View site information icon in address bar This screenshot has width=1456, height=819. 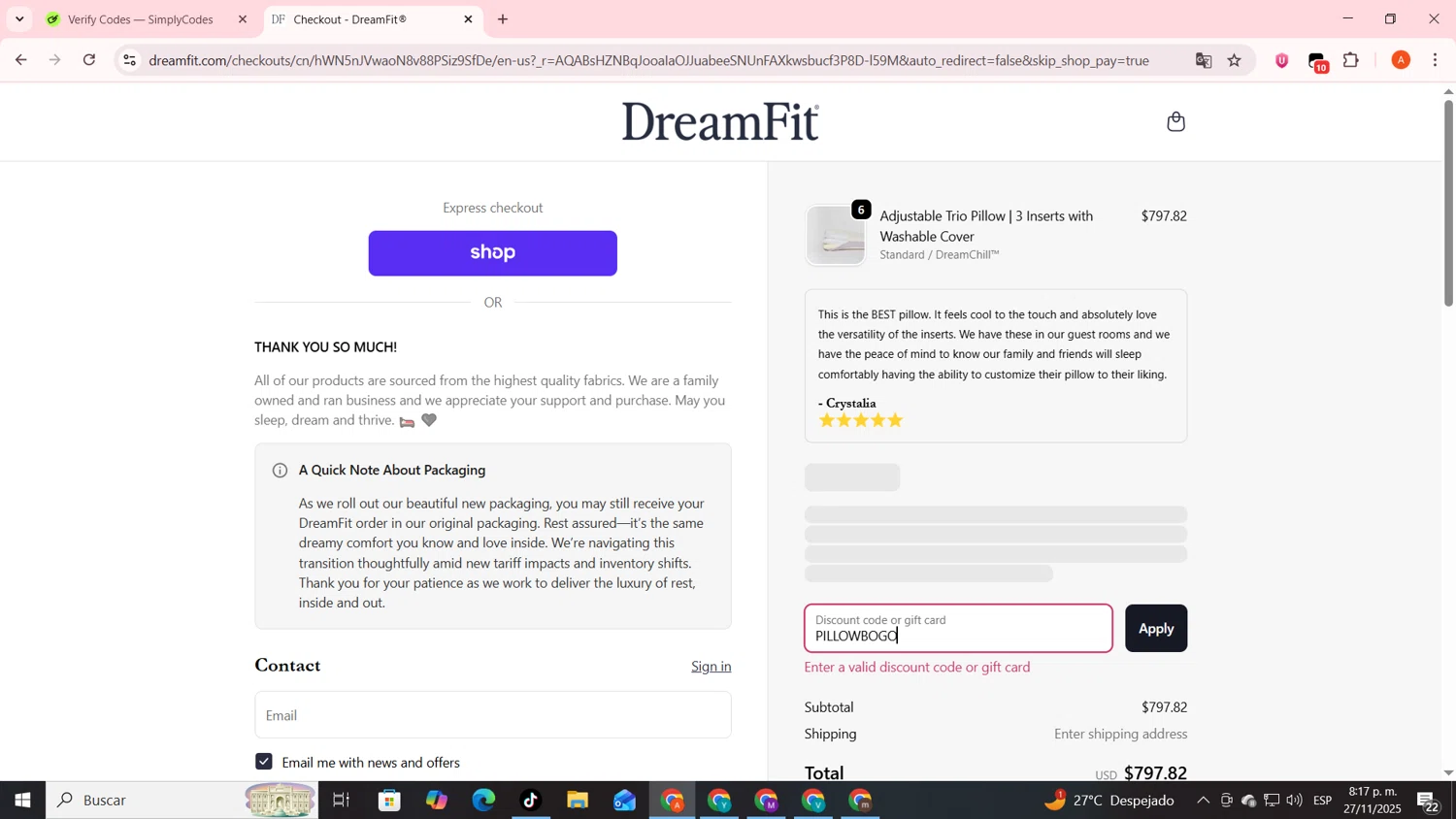click(129, 60)
